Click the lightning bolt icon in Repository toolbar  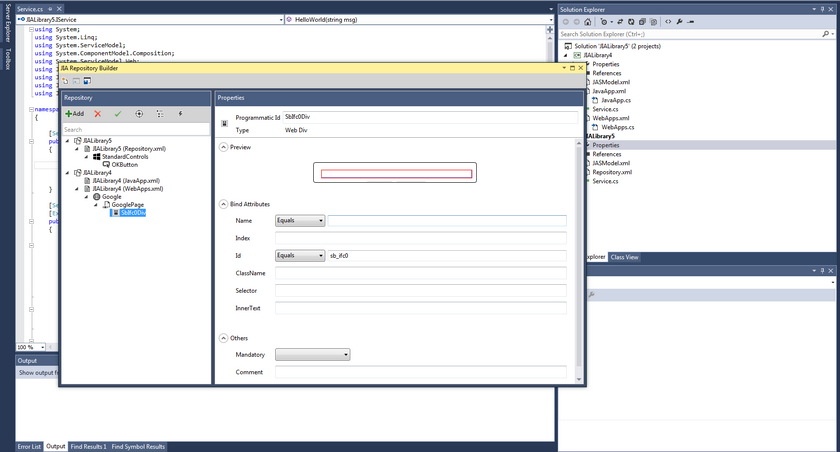(x=181, y=114)
